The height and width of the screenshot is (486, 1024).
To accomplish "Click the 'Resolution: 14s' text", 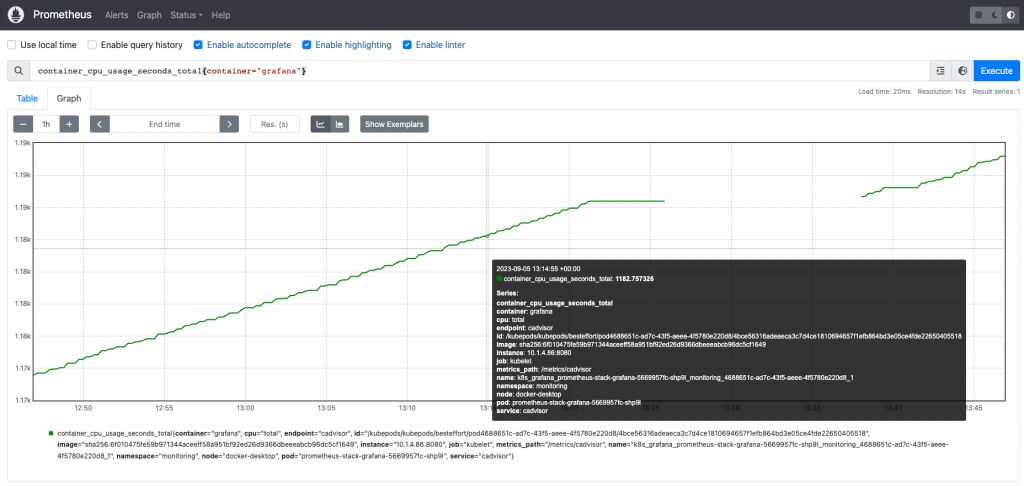I will pyautogui.click(x=941, y=91).
